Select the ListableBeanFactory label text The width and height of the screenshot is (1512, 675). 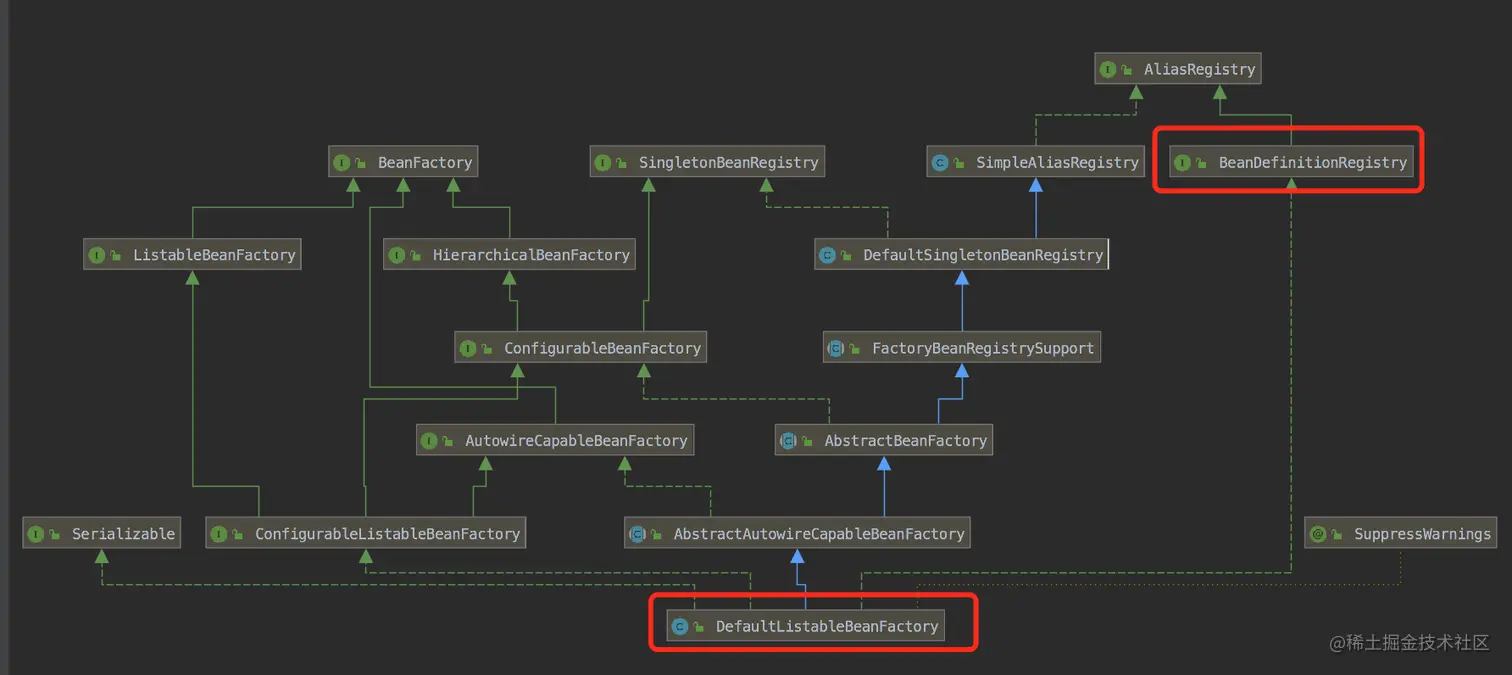point(214,256)
